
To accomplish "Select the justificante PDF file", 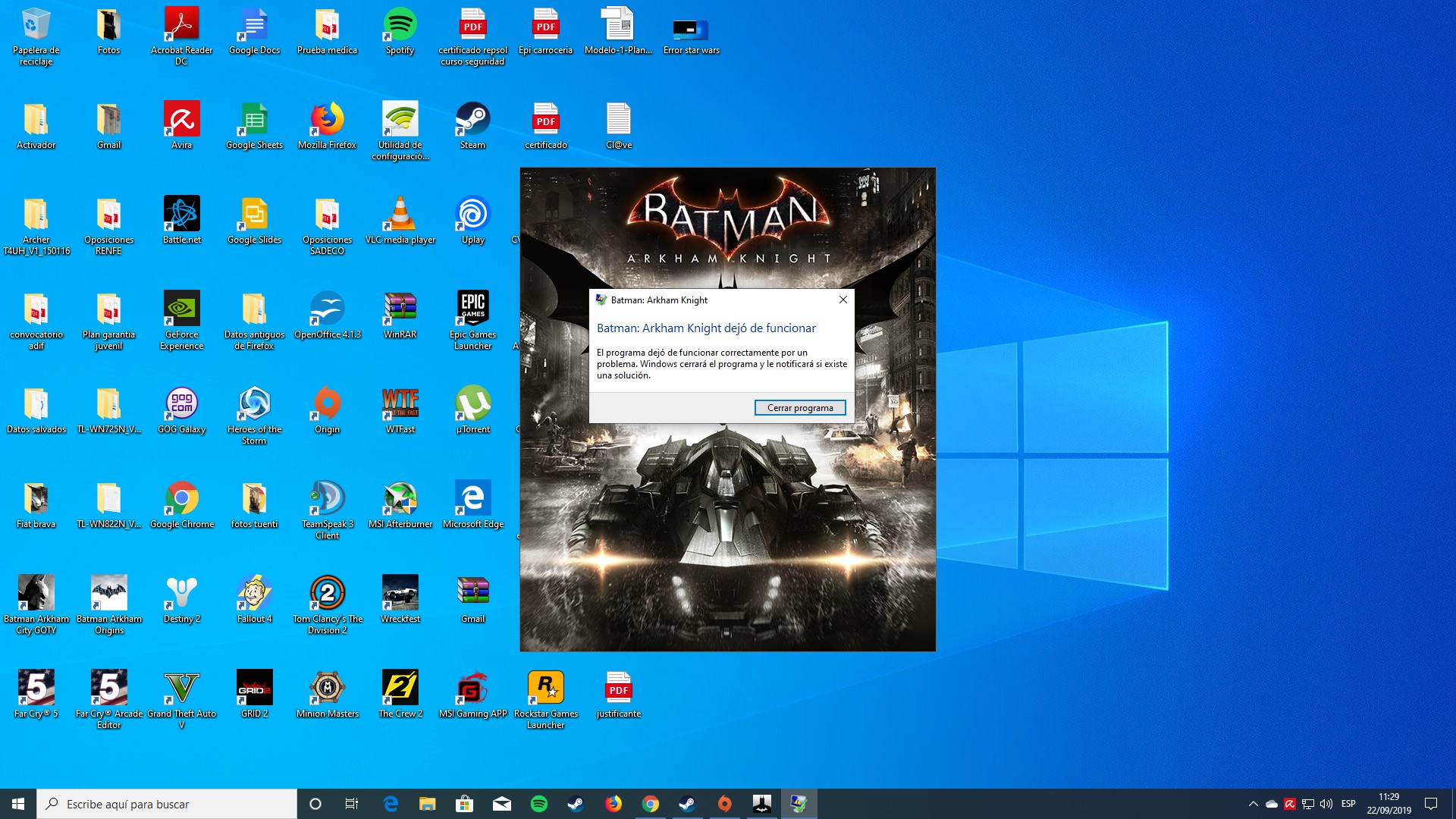I will (x=618, y=694).
